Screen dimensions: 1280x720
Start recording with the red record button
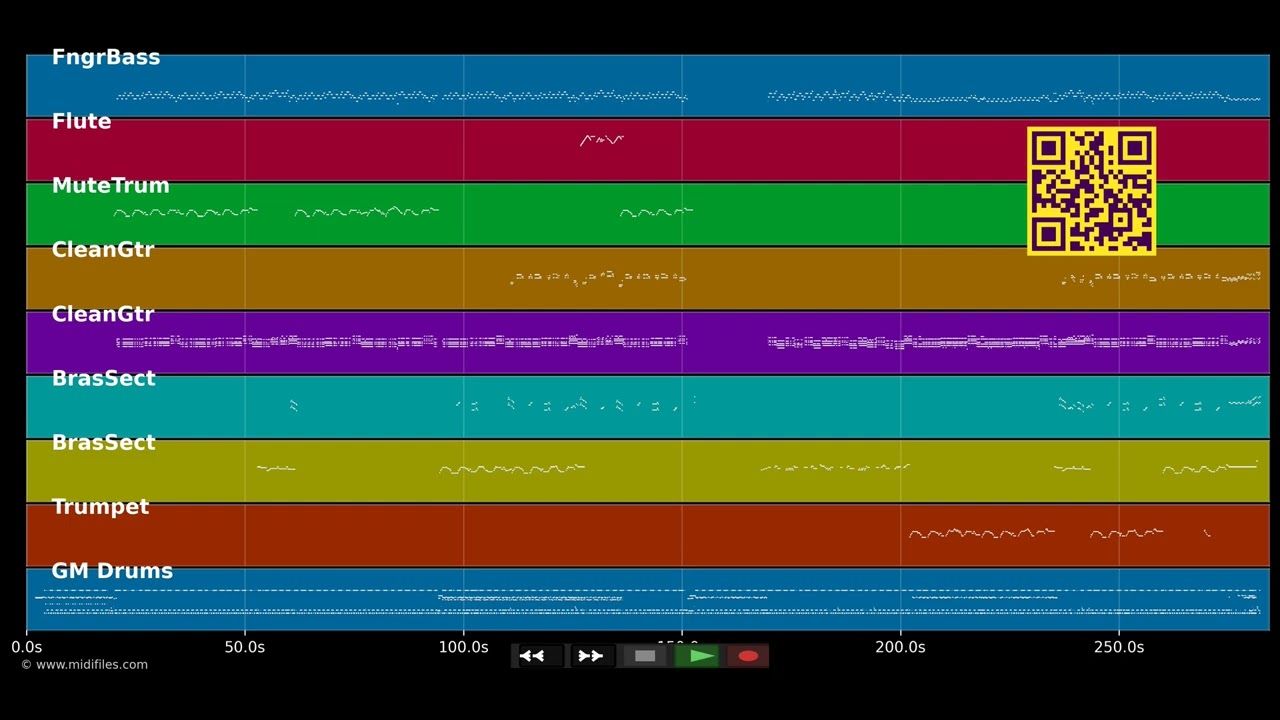748,656
